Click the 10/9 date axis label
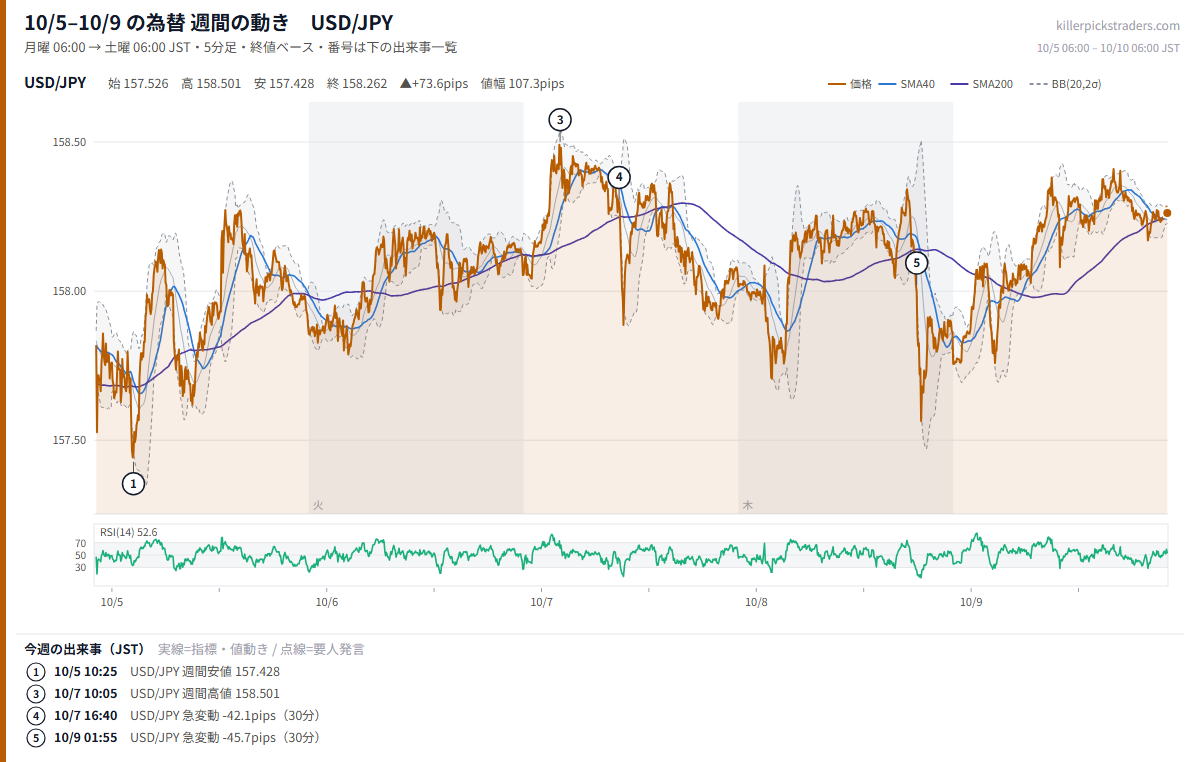This screenshot has height=762, width=1200. pos(971,602)
